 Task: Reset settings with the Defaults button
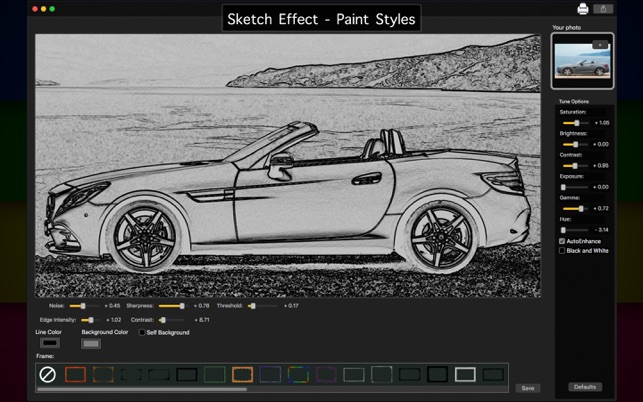(585, 387)
